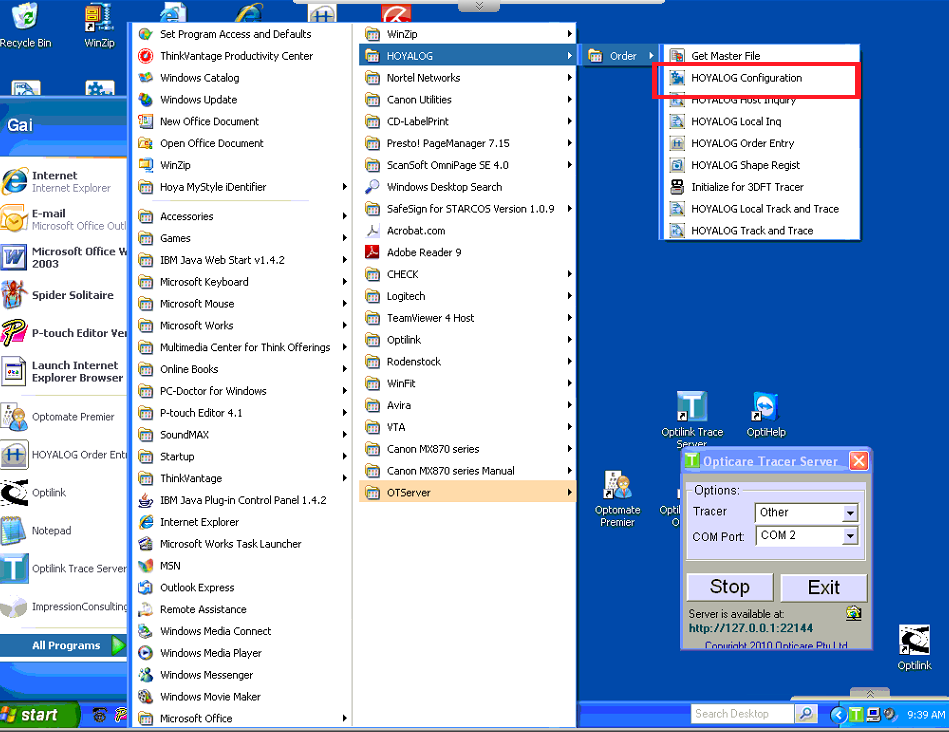The height and width of the screenshot is (732, 949).
Task: Click the Spider Solitaire icon
Action: (15, 295)
